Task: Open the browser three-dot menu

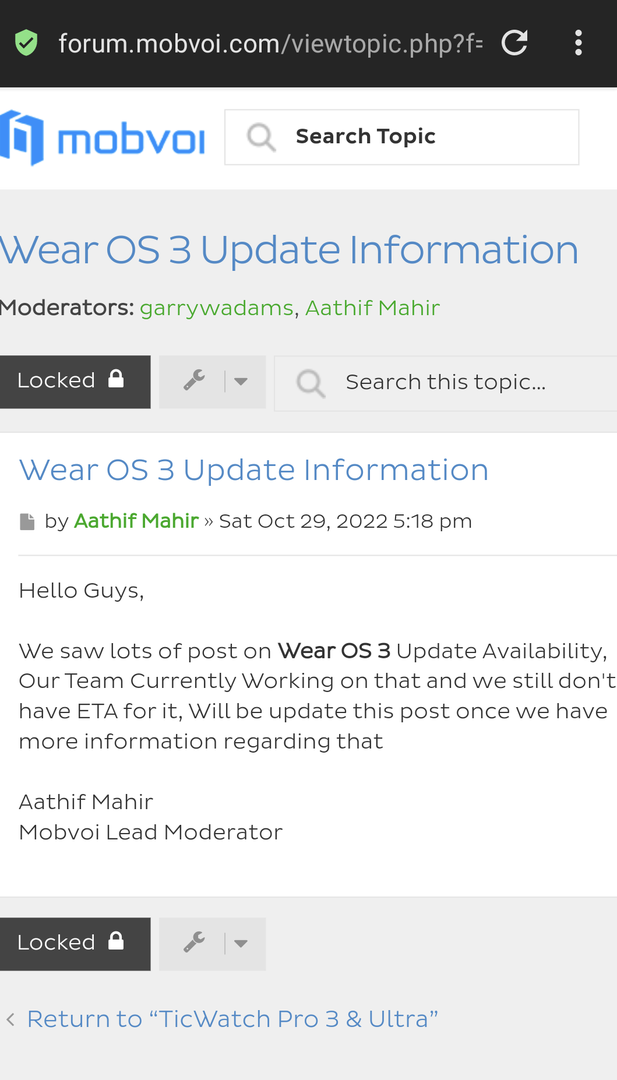Action: pos(579,43)
